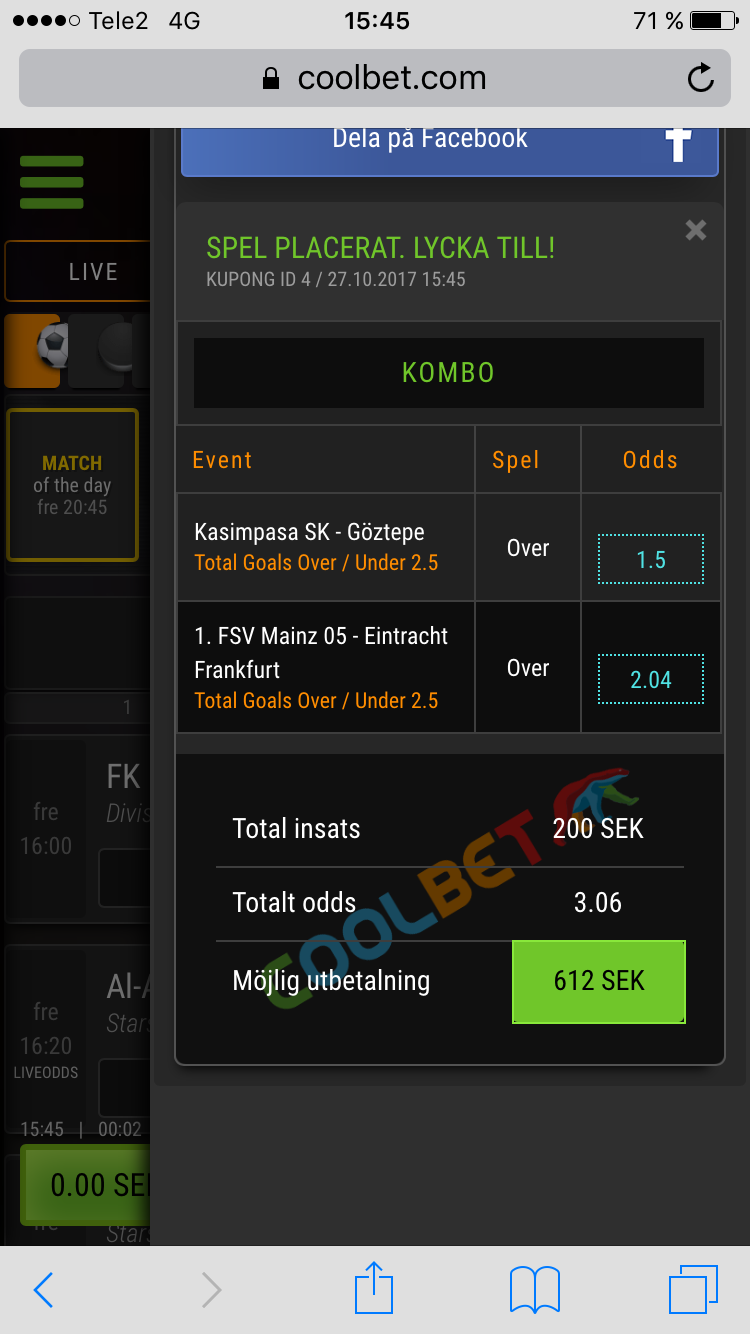Image resolution: width=750 pixels, height=1334 pixels.
Task: Close the bet confirmation with X
Action: coord(696,230)
